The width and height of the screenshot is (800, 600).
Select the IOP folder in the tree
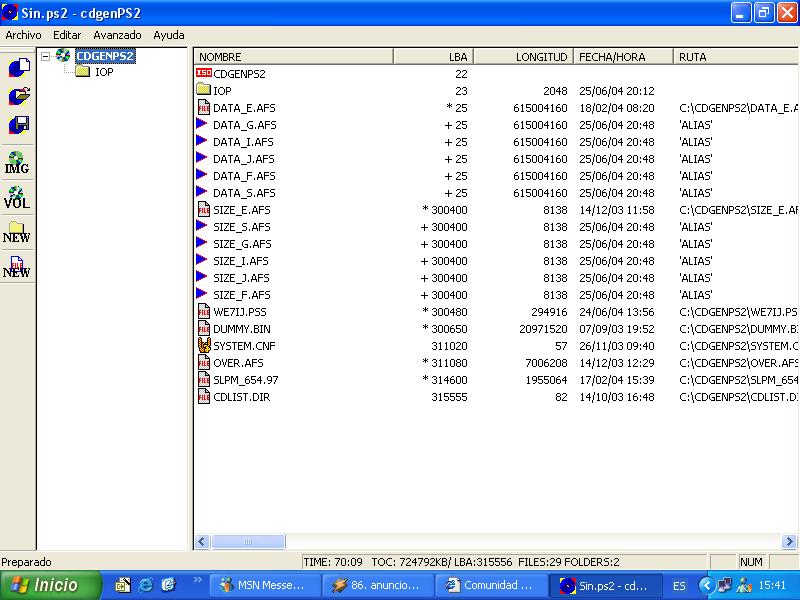tap(103, 72)
